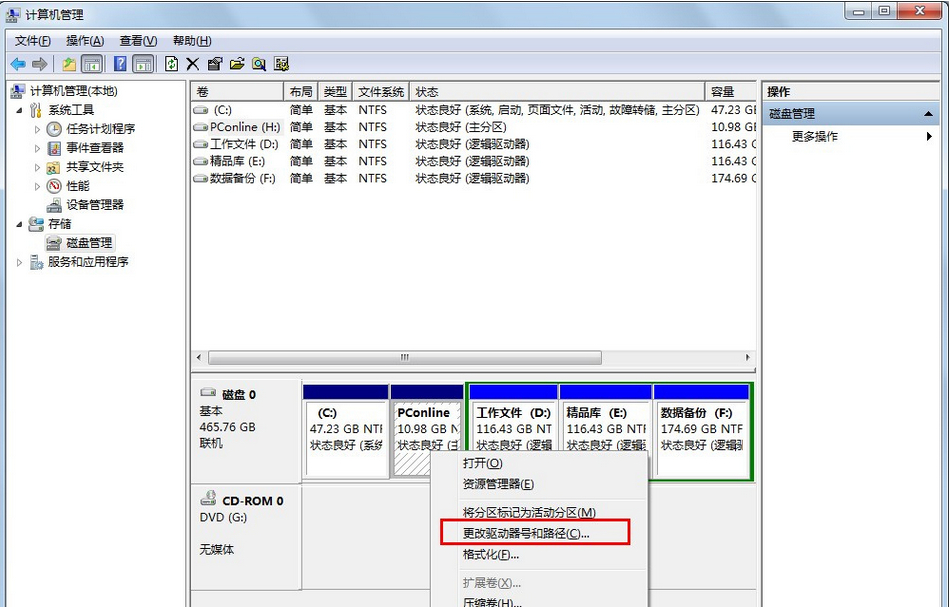Toggle the console tree show/hide toolbar button
Screen dimensions: 950x607
click(92, 64)
